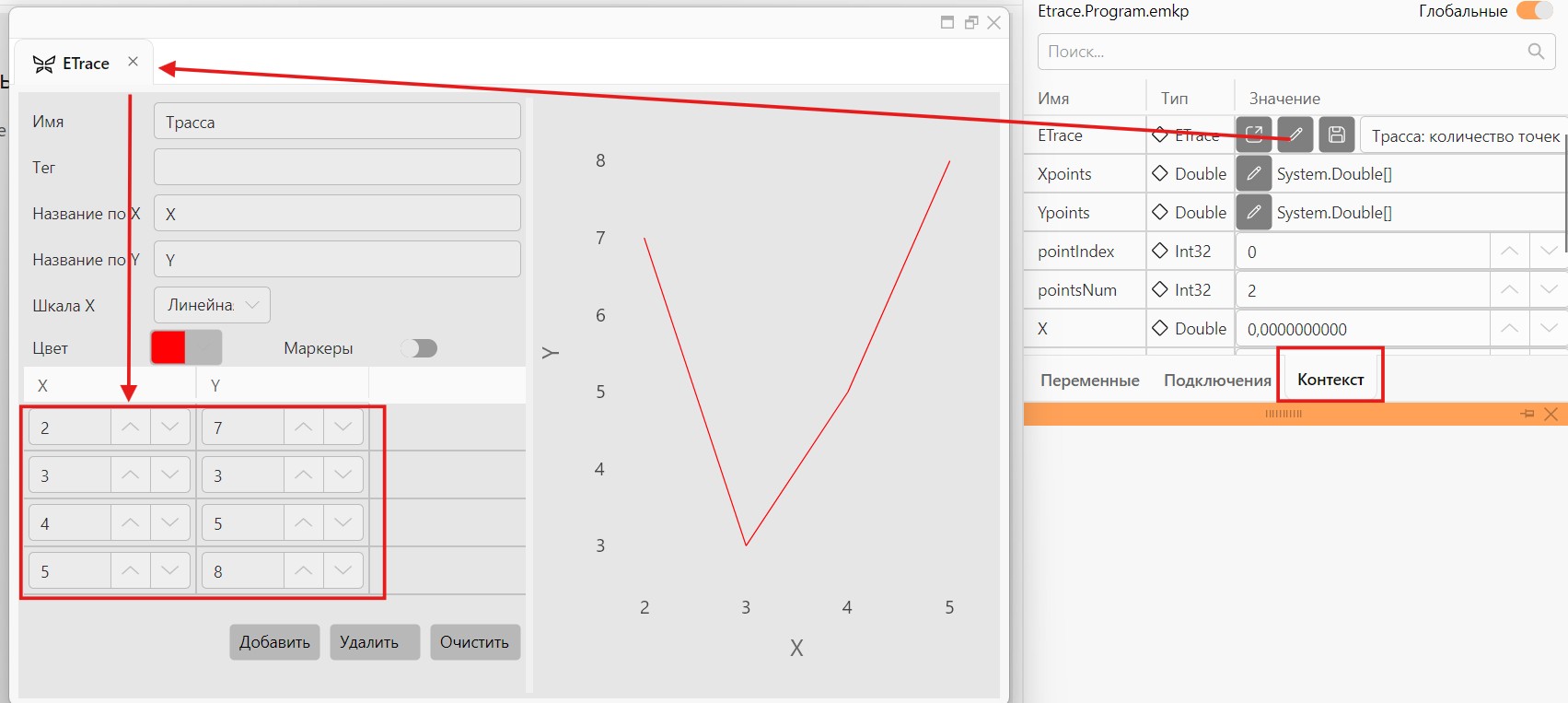Click the pencil edit icon in ETrace row
Image resolution: width=1568 pixels, height=703 pixels.
(1295, 135)
